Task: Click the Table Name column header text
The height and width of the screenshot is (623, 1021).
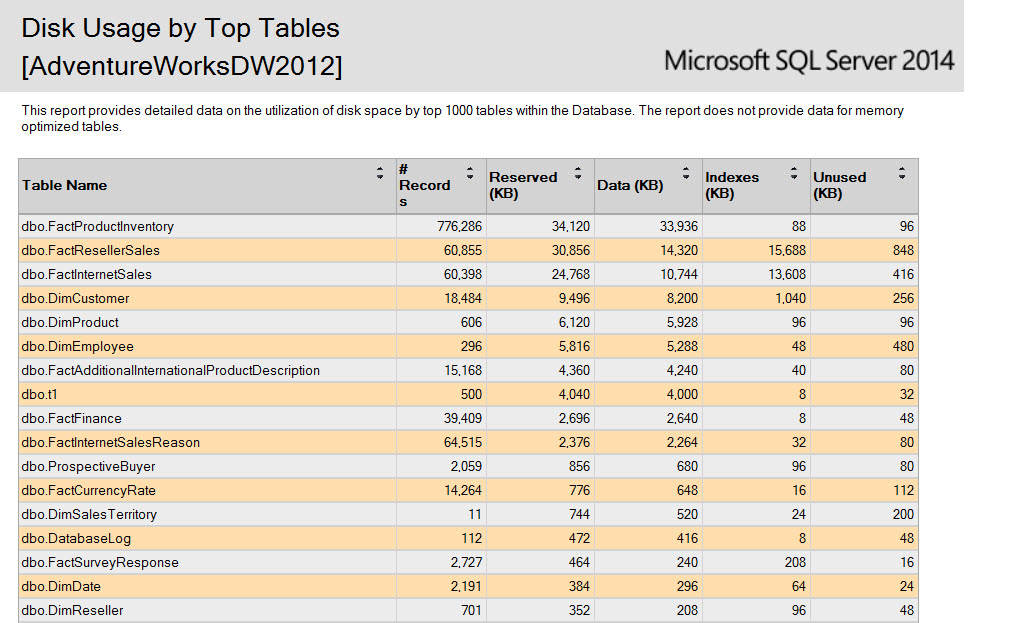Action: (64, 186)
